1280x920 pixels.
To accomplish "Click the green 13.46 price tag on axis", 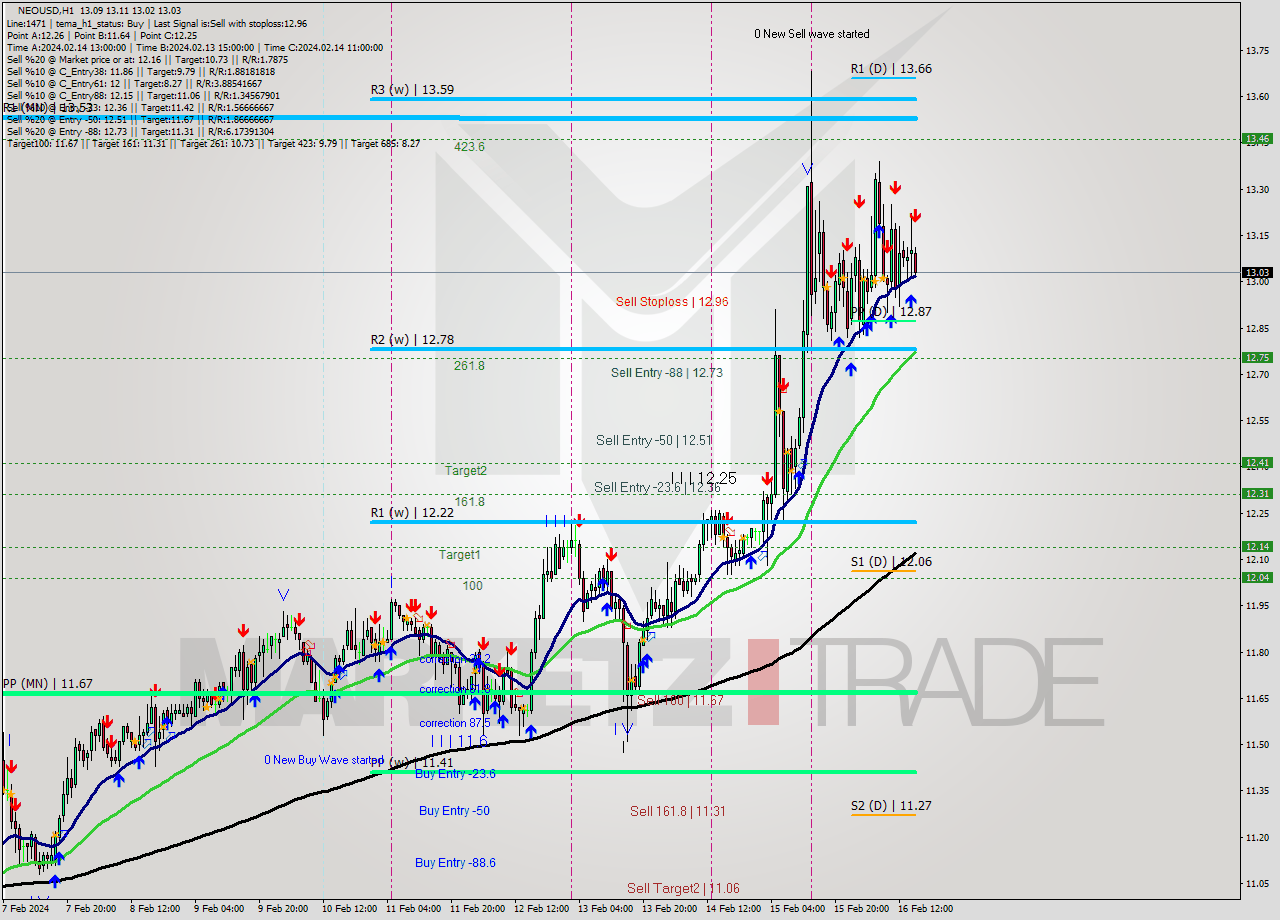I will point(1257,139).
